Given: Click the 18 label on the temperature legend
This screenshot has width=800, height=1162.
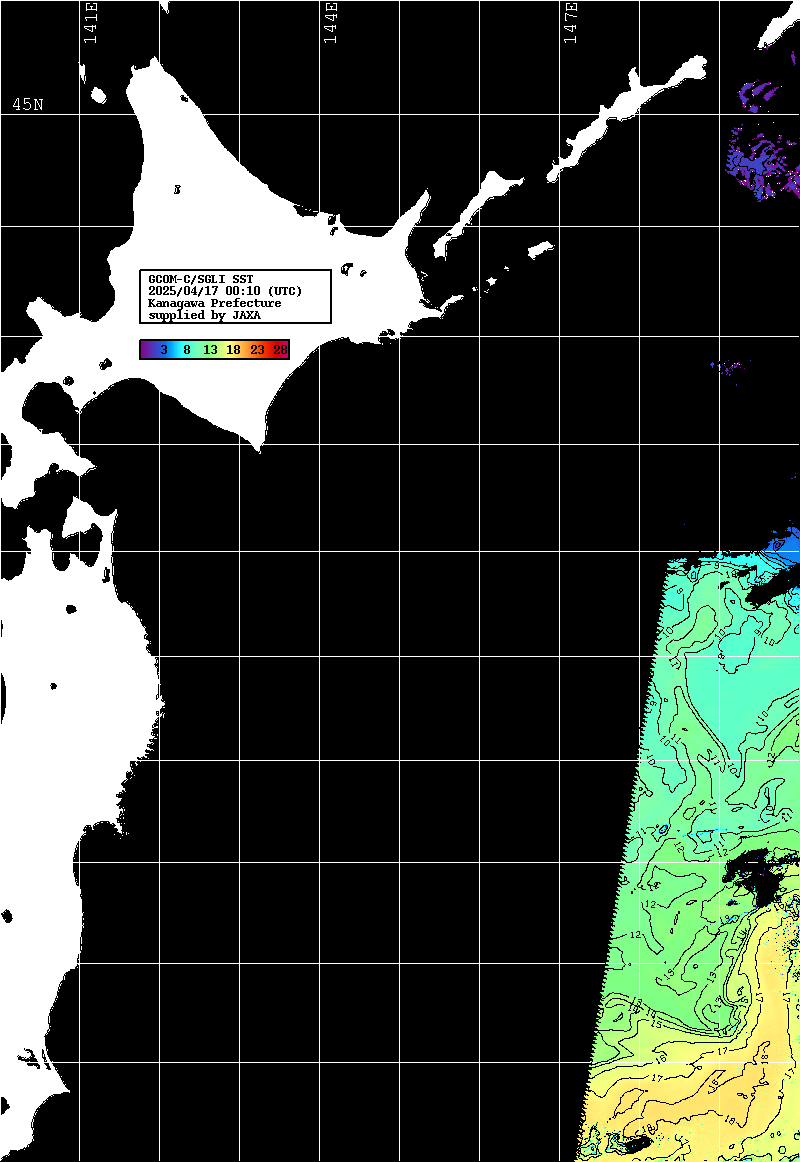Looking at the screenshot, I should tap(233, 350).
